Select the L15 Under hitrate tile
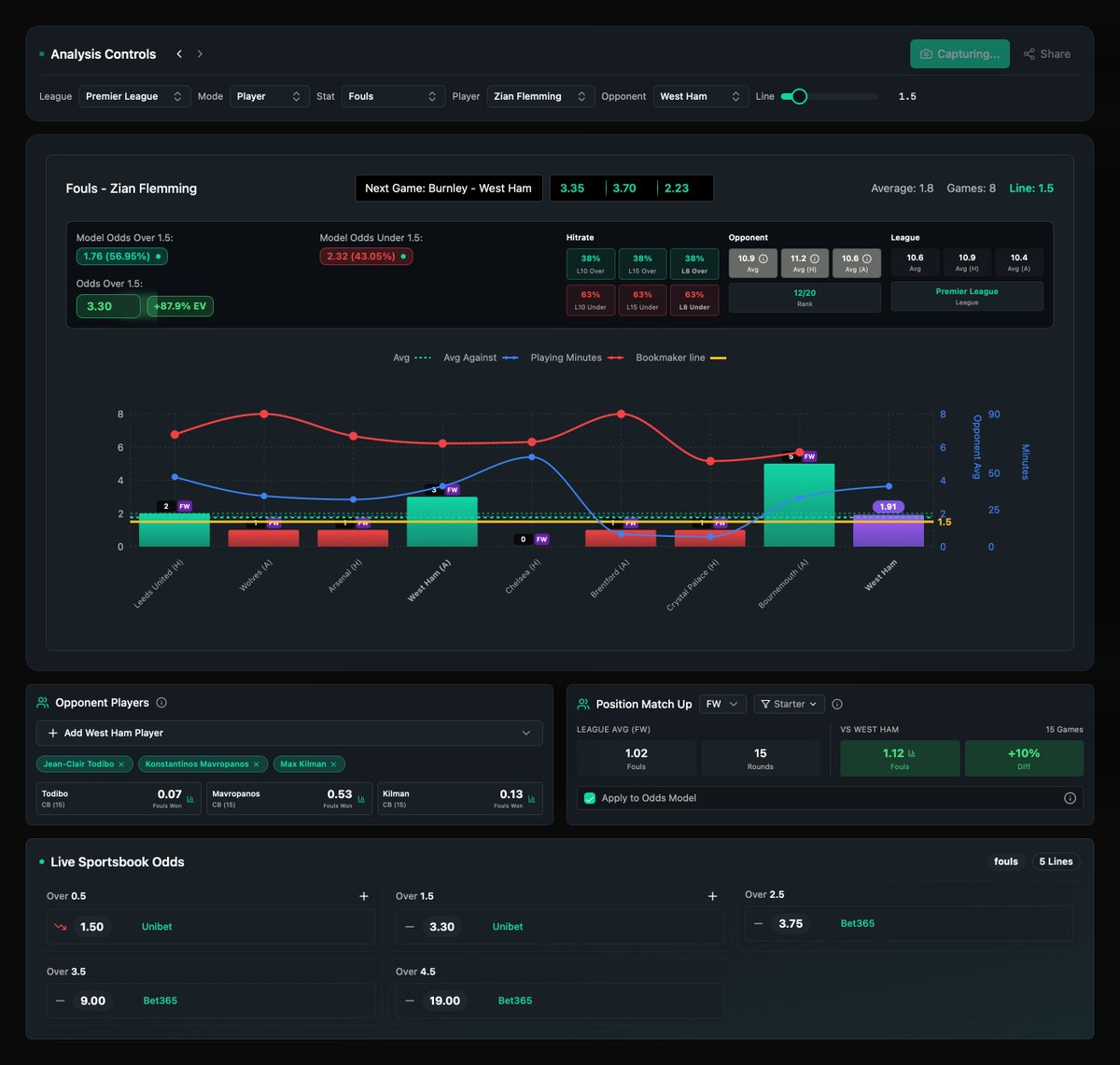 642,300
